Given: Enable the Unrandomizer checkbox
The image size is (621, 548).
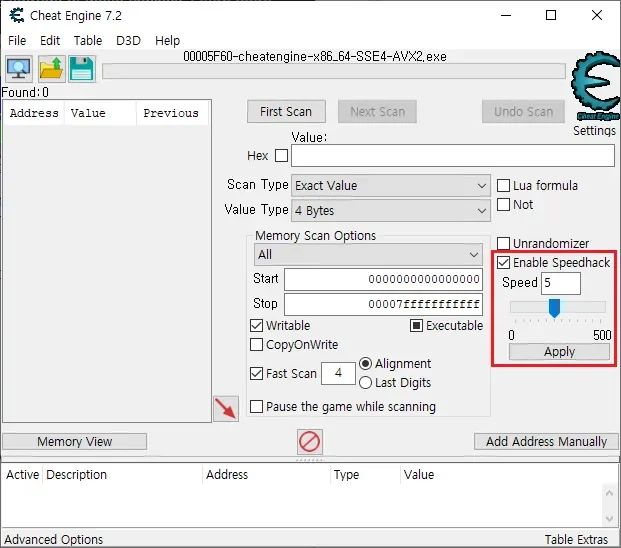Looking at the screenshot, I should tap(503, 243).
